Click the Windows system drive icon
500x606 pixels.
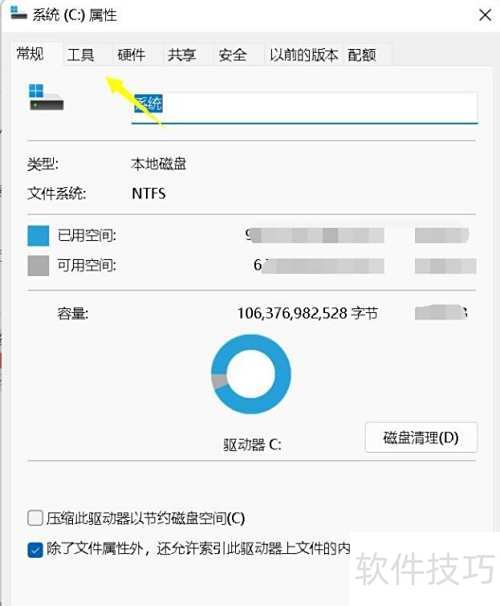point(46,97)
